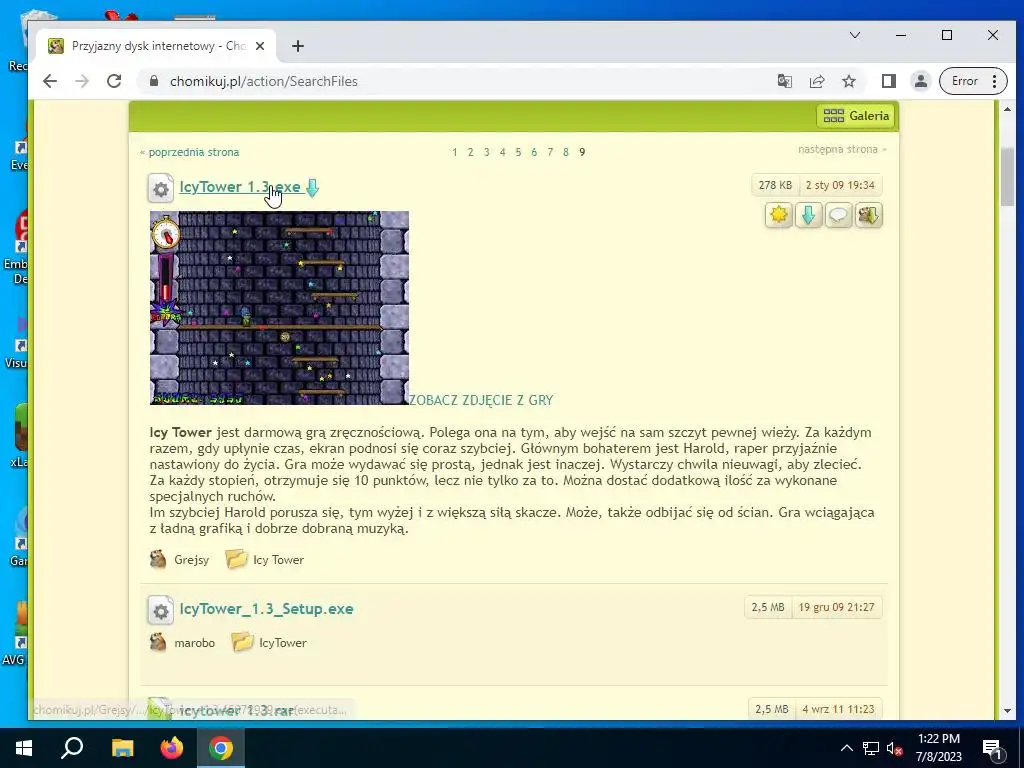Image resolution: width=1024 pixels, height=768 pixels.
Task: Click Grejsy hamster avatar icon
Action: coord(158,559)
